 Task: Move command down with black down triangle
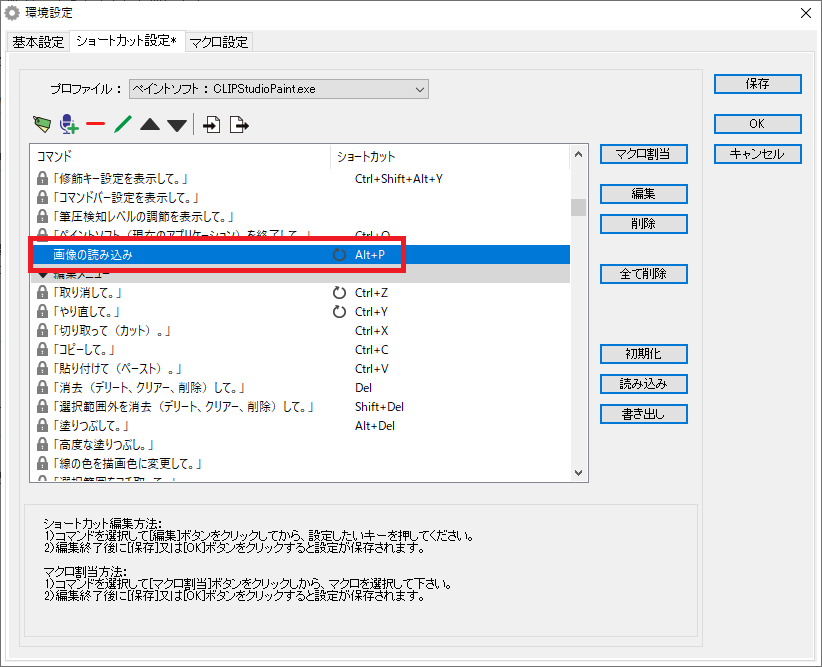click(177, 125)
